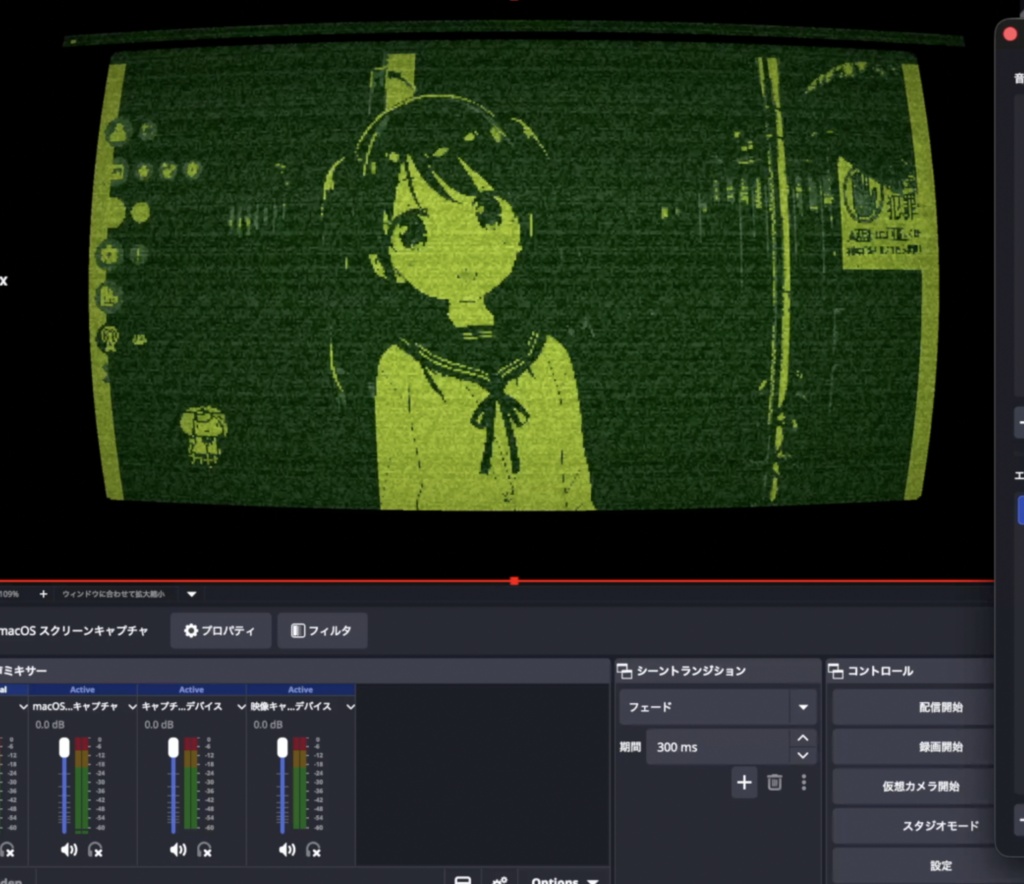Click monitoring headphone icon for 映像キャ...デバイス
Screen dimensions: 1024x884
tap(313, 849)
